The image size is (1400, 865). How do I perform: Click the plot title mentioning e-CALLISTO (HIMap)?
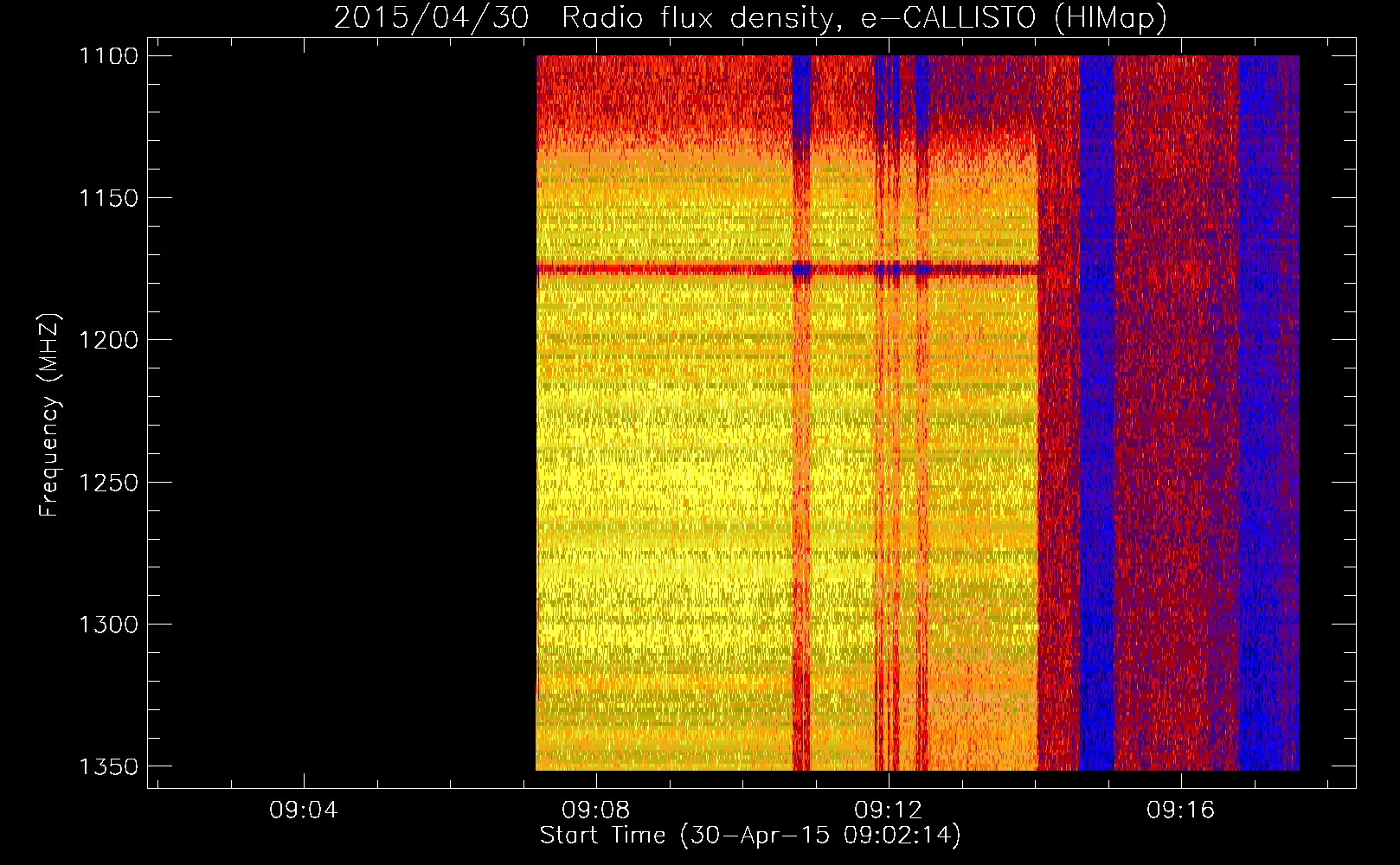pos(750,17)
